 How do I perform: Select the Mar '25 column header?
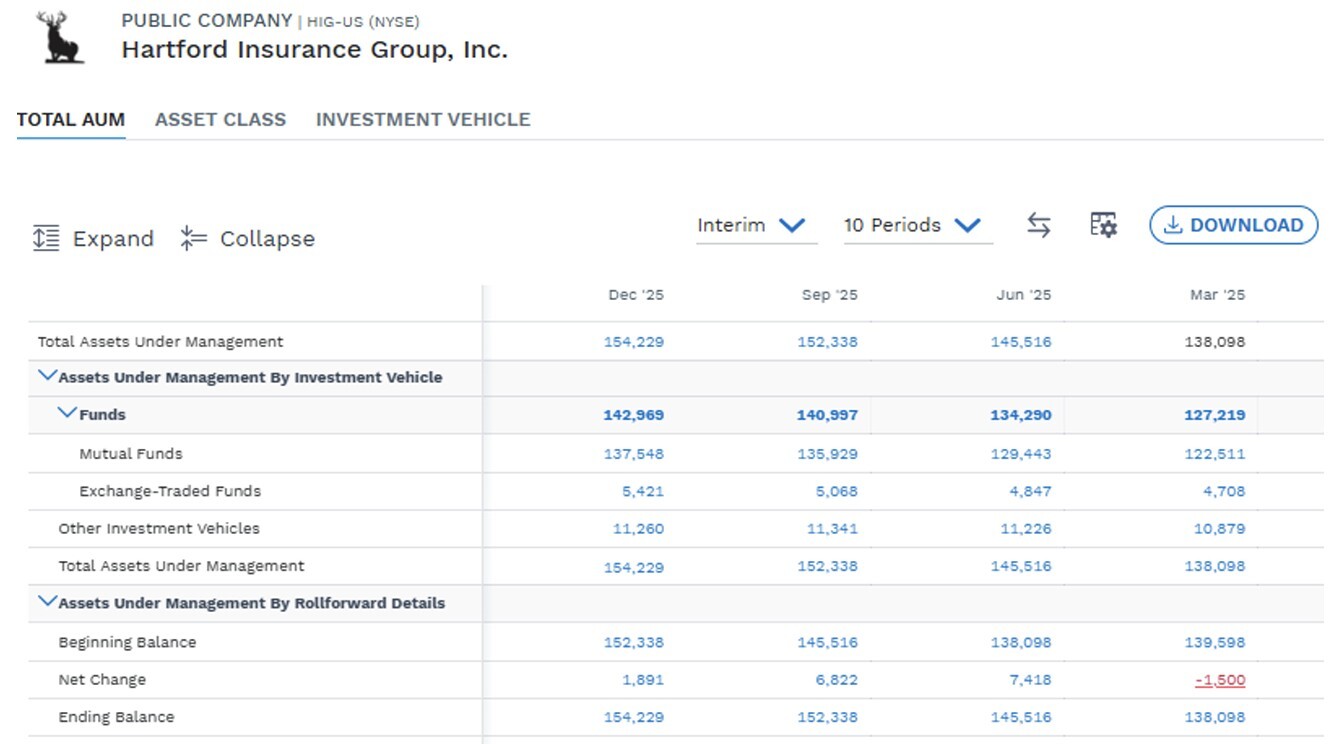(x=1217, y=295)
